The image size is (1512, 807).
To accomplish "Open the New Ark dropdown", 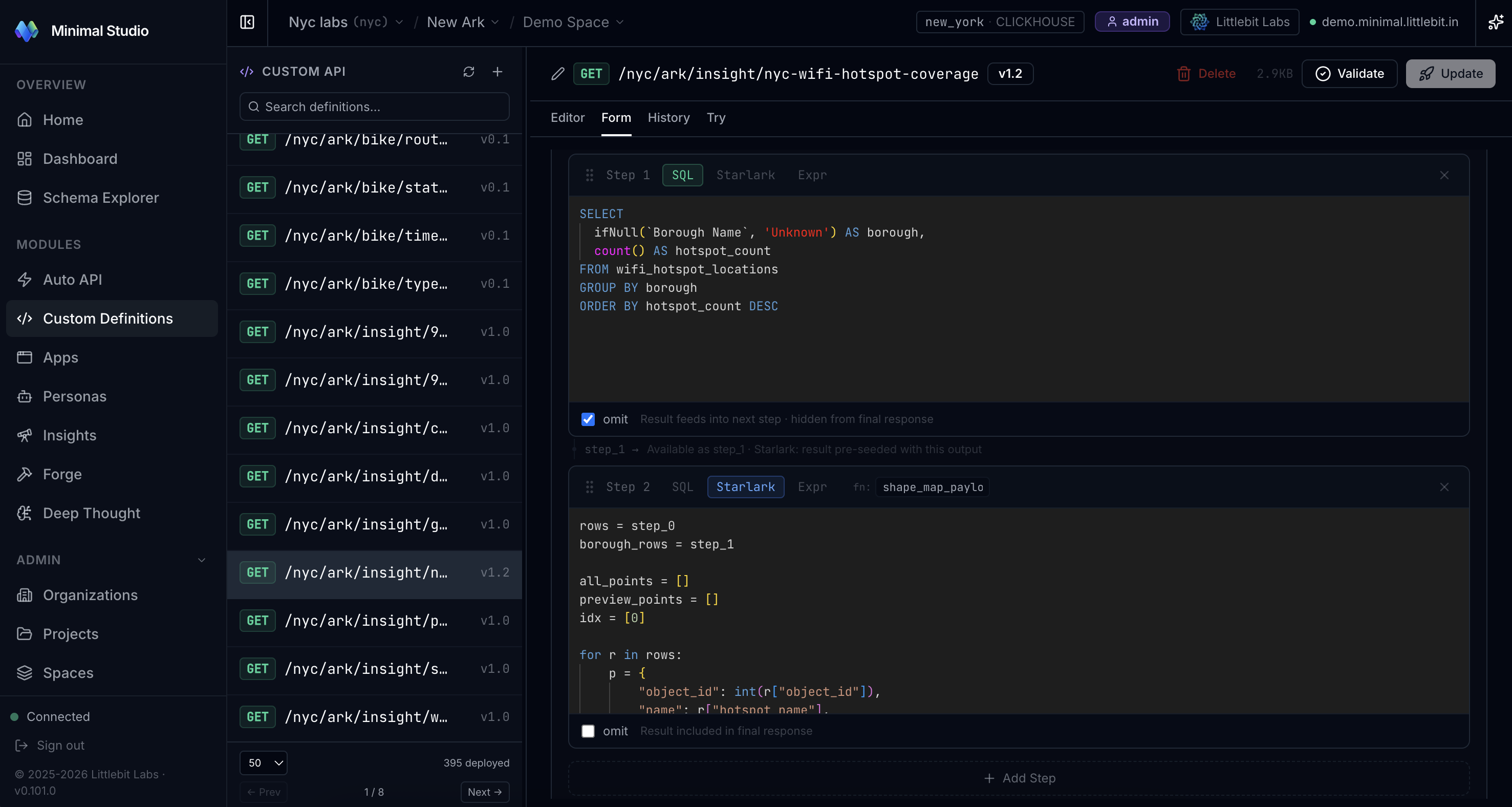I will 462,22.
